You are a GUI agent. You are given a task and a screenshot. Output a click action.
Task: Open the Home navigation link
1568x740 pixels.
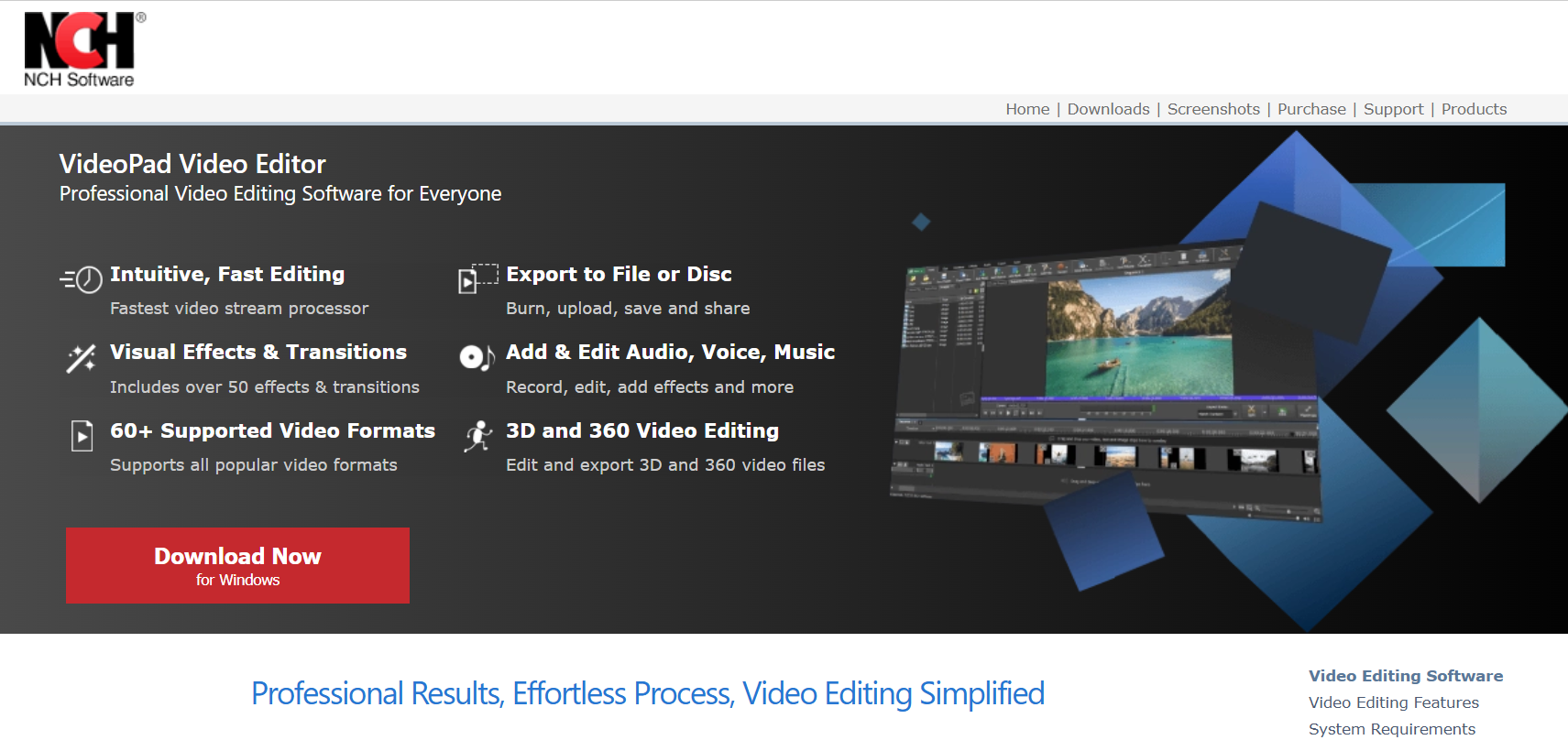coord(1027,109)
